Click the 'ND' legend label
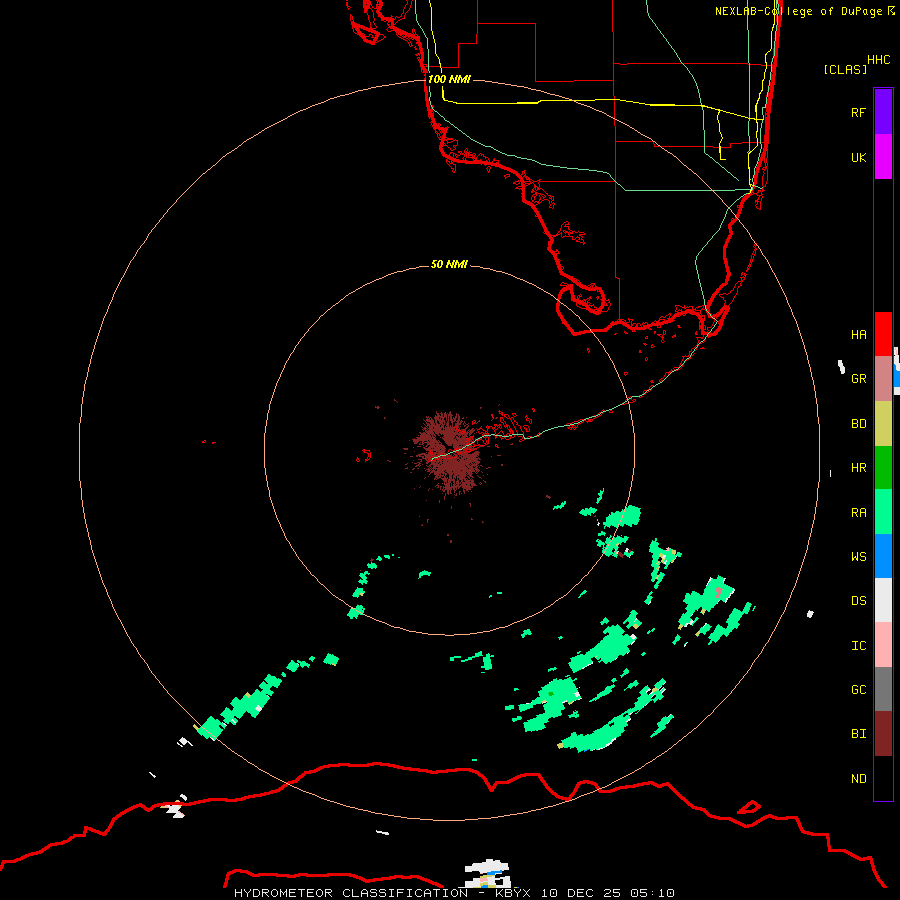 (x=858, y=779)
